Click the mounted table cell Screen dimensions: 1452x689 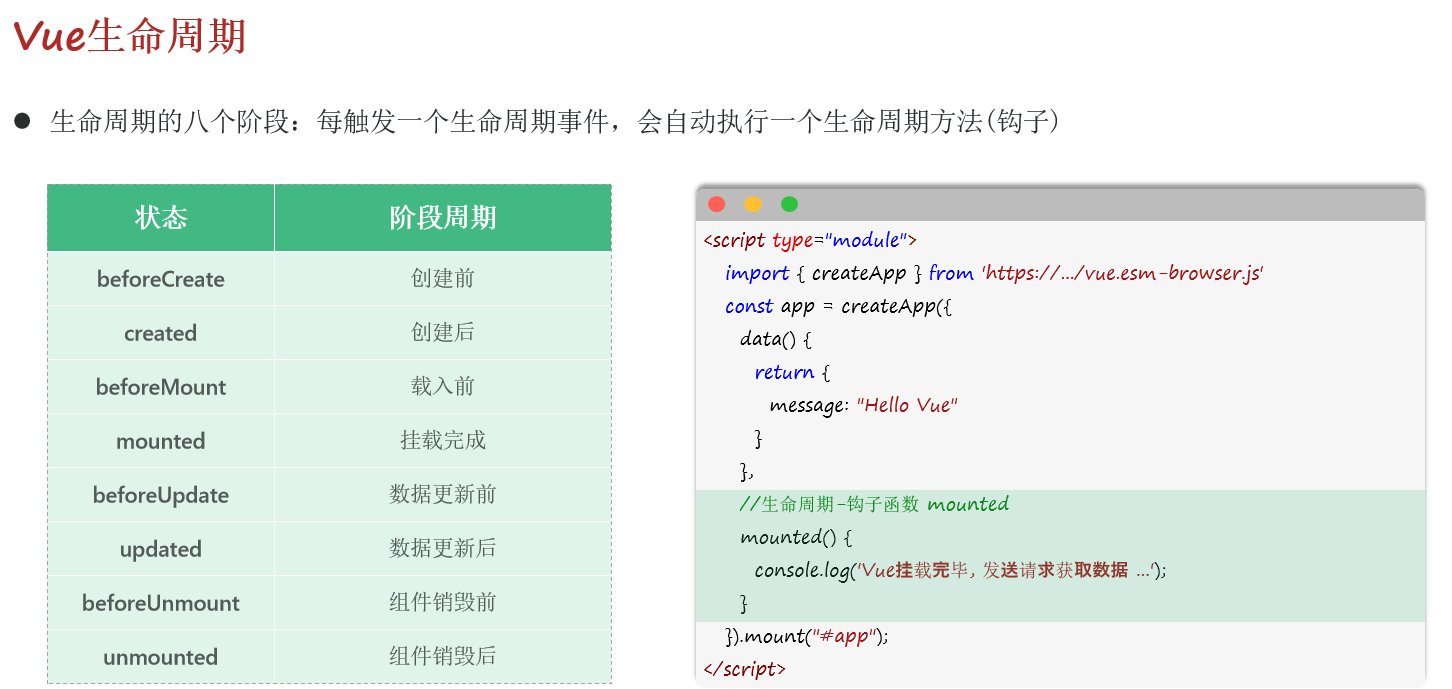pos(161,441)
